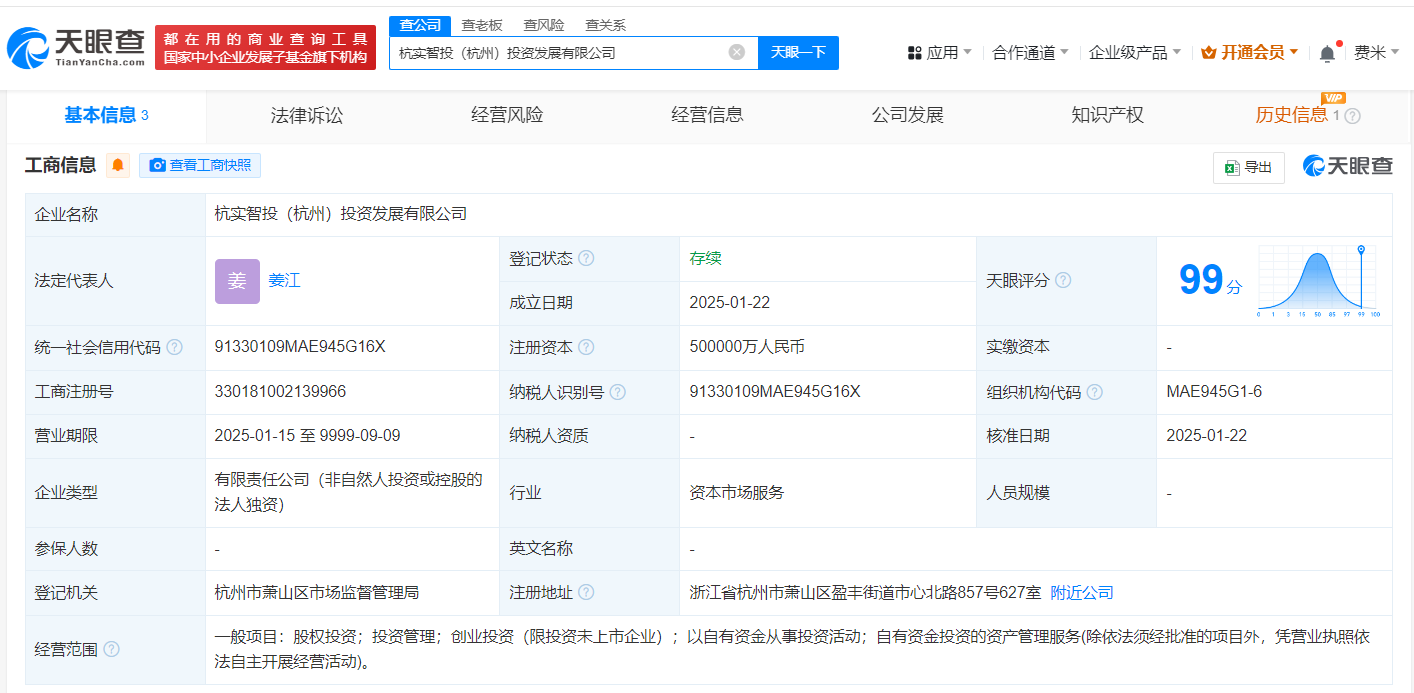The image size is (1414, 693).
Task: Expand the 合作通道 dropdown
Action: tap(1030, 52)
